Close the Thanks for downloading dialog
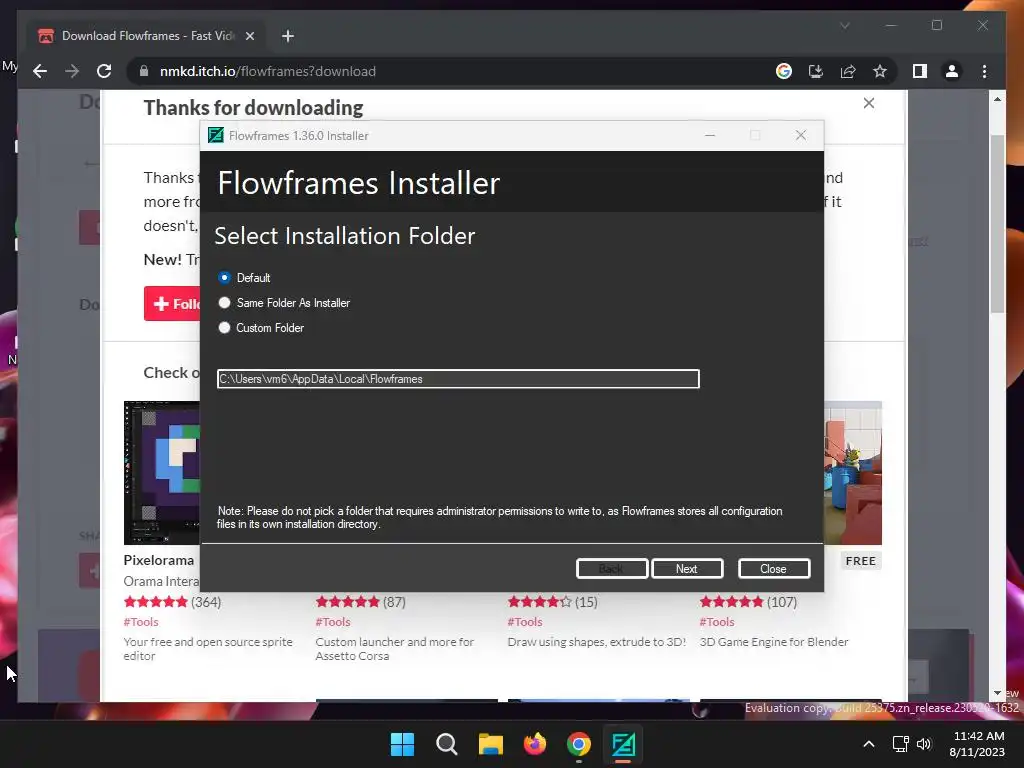The width and height of the screenshot is (1024, 768). (x=869, y=103)
